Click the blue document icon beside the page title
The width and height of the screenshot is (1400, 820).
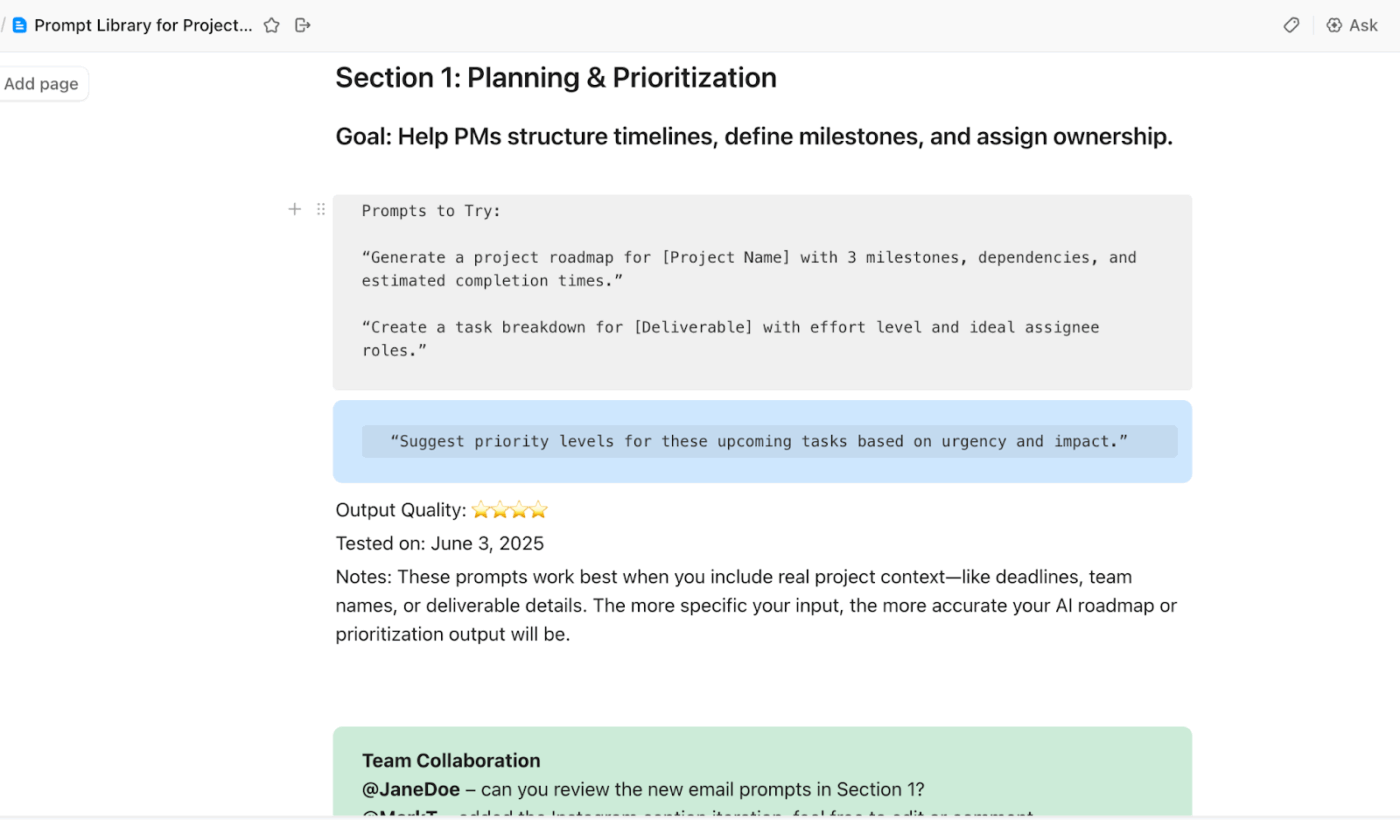click(20, 25)
